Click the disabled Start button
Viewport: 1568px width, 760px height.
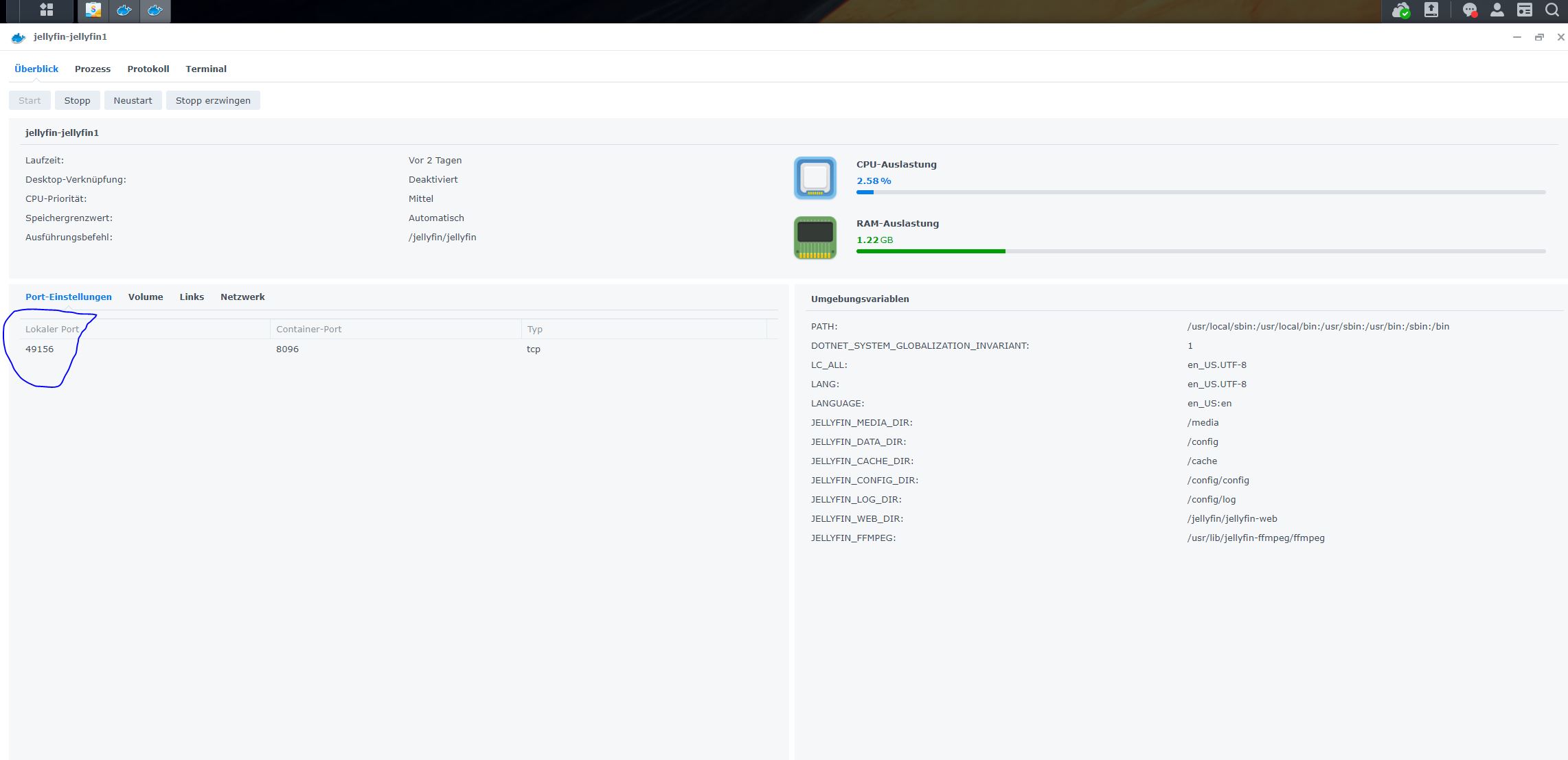pyautogui.click(x=30, y=100)
